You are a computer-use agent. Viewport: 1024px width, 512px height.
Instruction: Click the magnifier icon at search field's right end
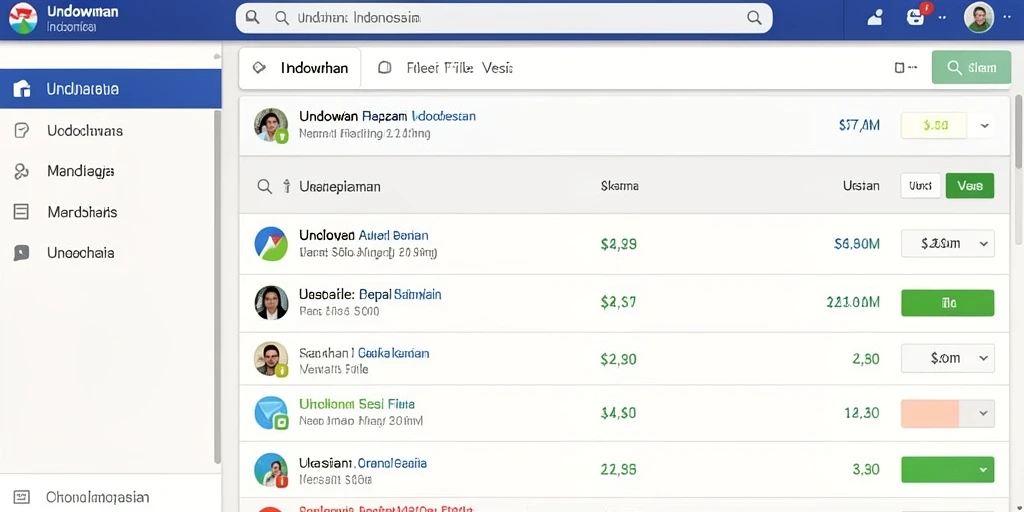[x=754, y=18]
